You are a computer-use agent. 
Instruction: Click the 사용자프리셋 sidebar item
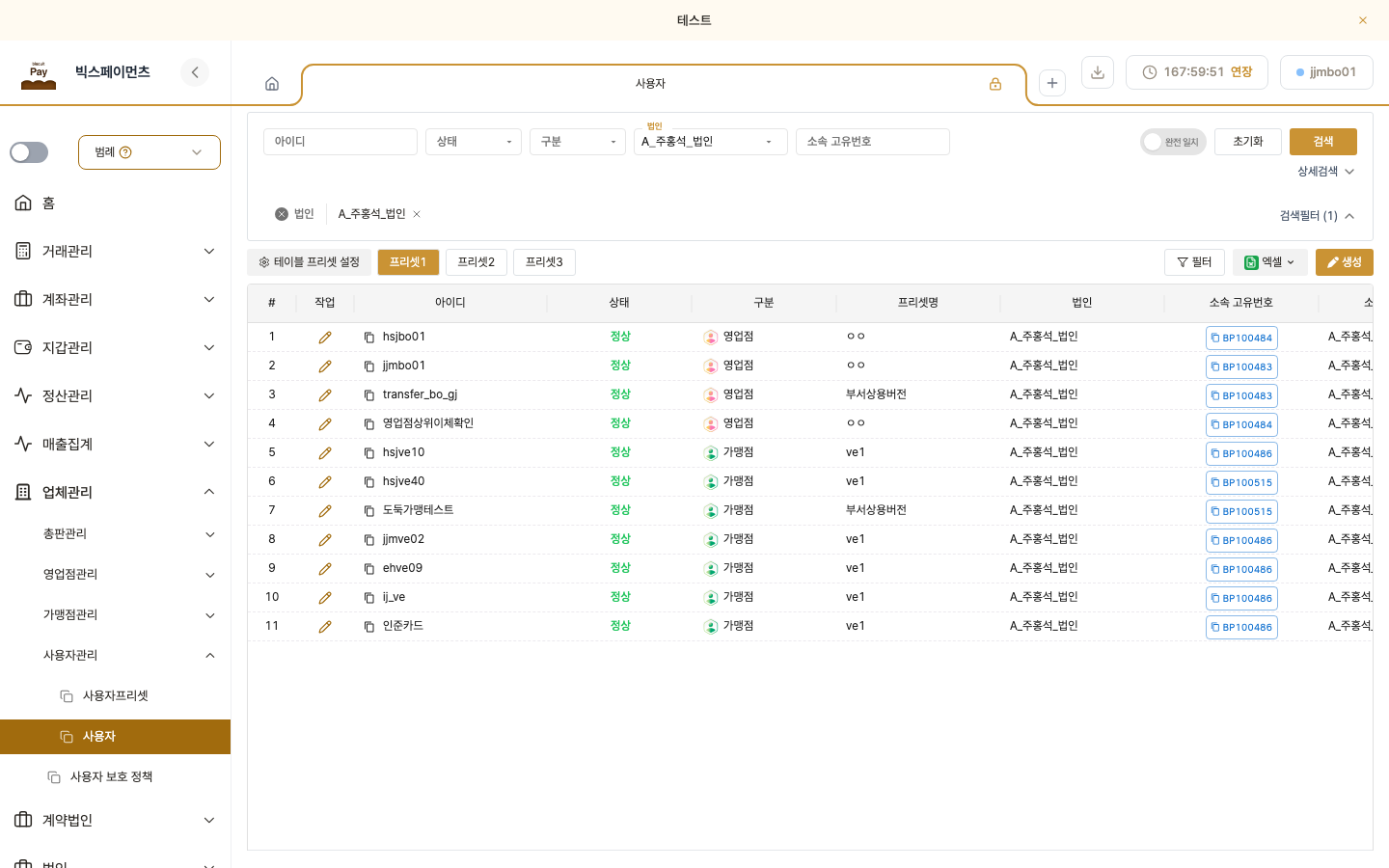click(116, 695)
